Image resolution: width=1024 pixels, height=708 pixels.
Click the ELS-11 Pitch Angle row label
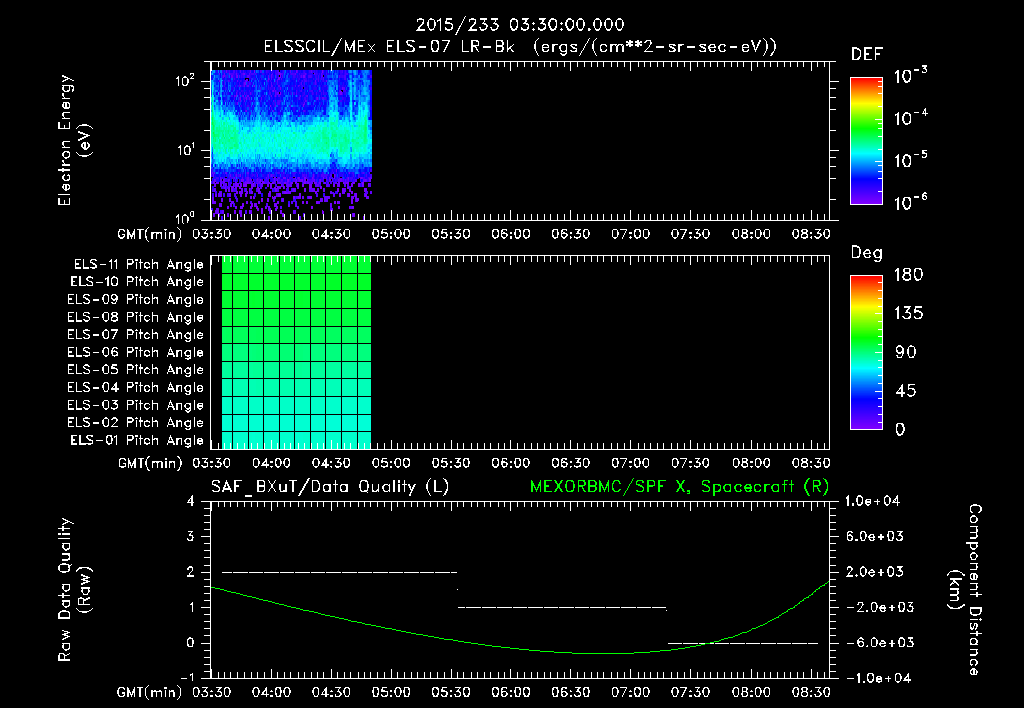point(138,265)
